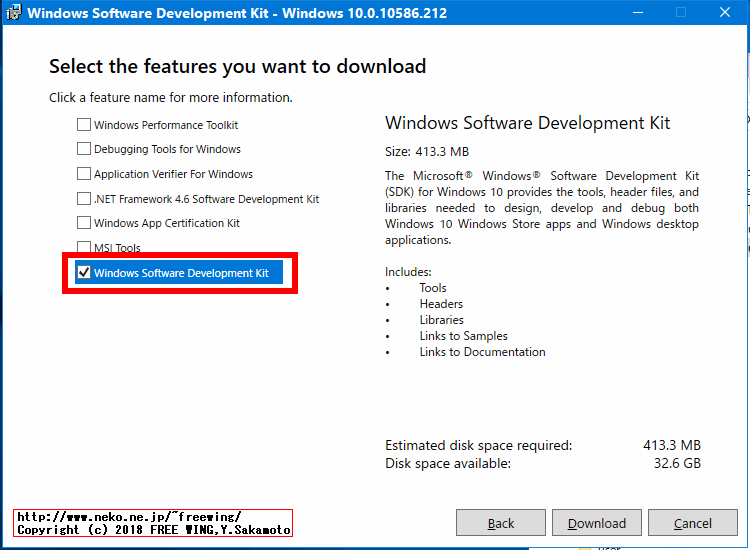Click 'Debugging Tools for Windows' feature name

[167, 149]
